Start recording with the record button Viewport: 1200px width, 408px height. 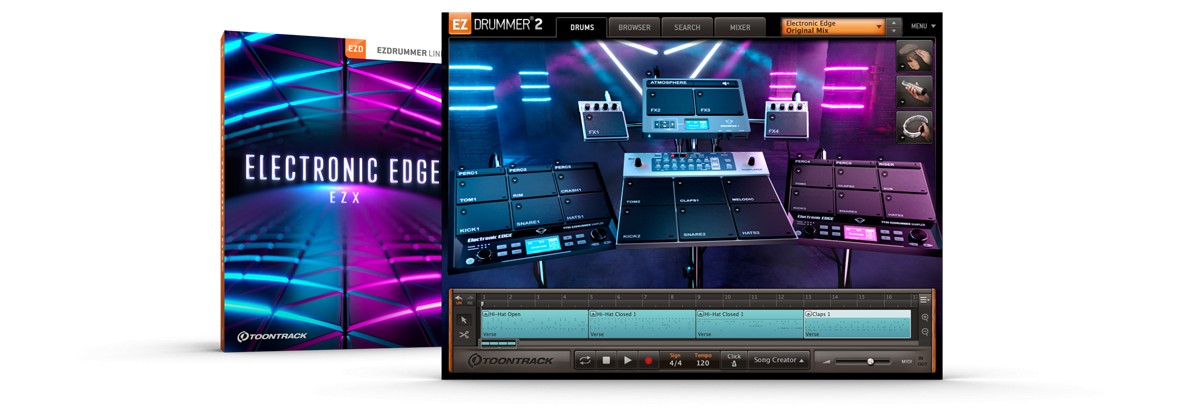coord(648,360)
